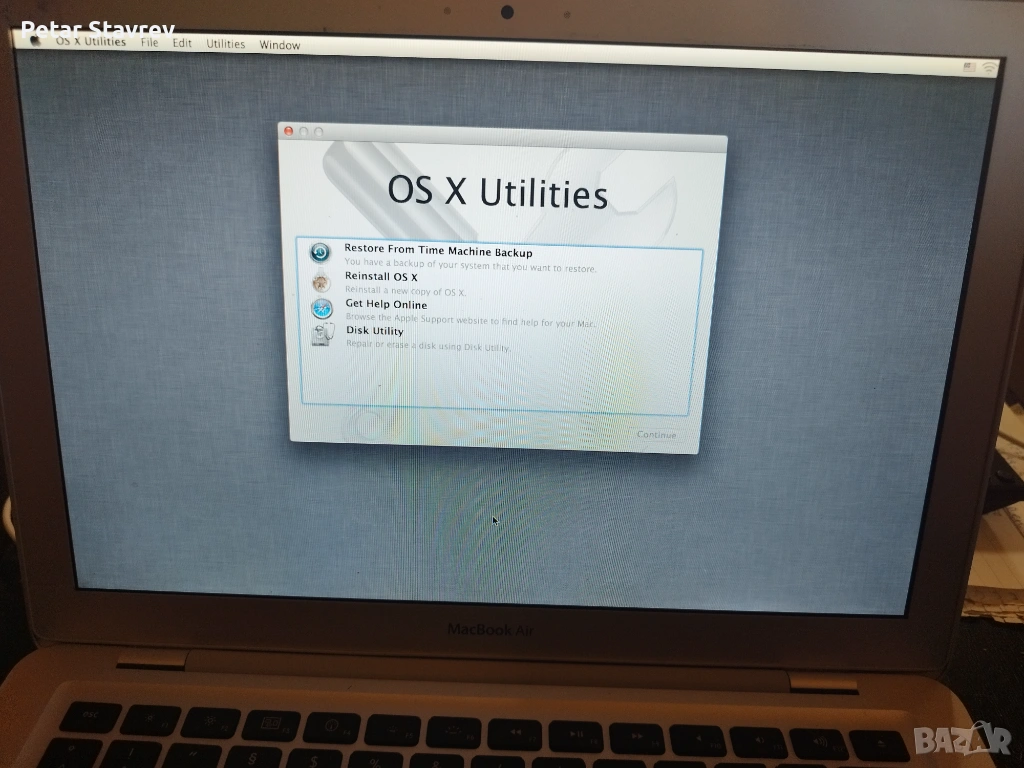Open the Utilities menu in menu bar
This screenshot has width=1024, height=768.
click(226, 44)
